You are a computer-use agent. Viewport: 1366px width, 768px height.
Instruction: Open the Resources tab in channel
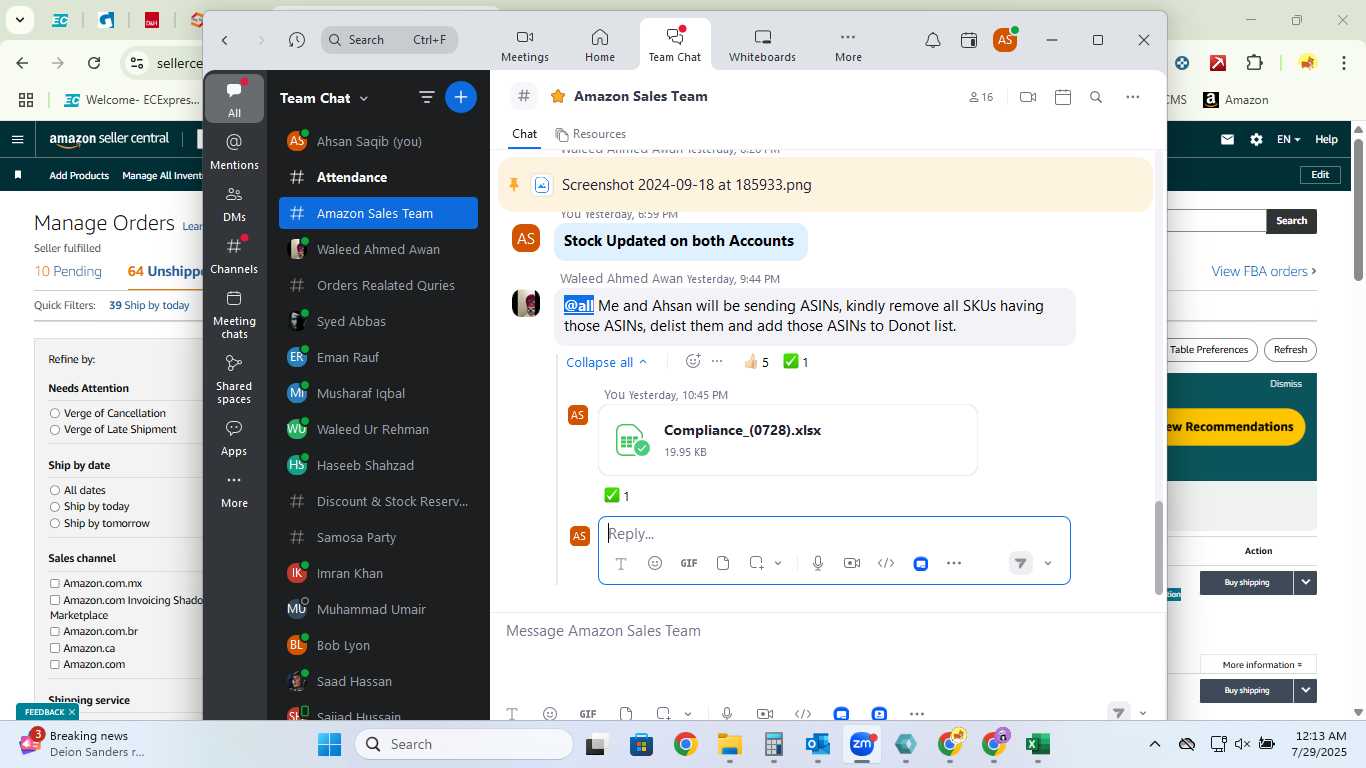coord(590,134)
